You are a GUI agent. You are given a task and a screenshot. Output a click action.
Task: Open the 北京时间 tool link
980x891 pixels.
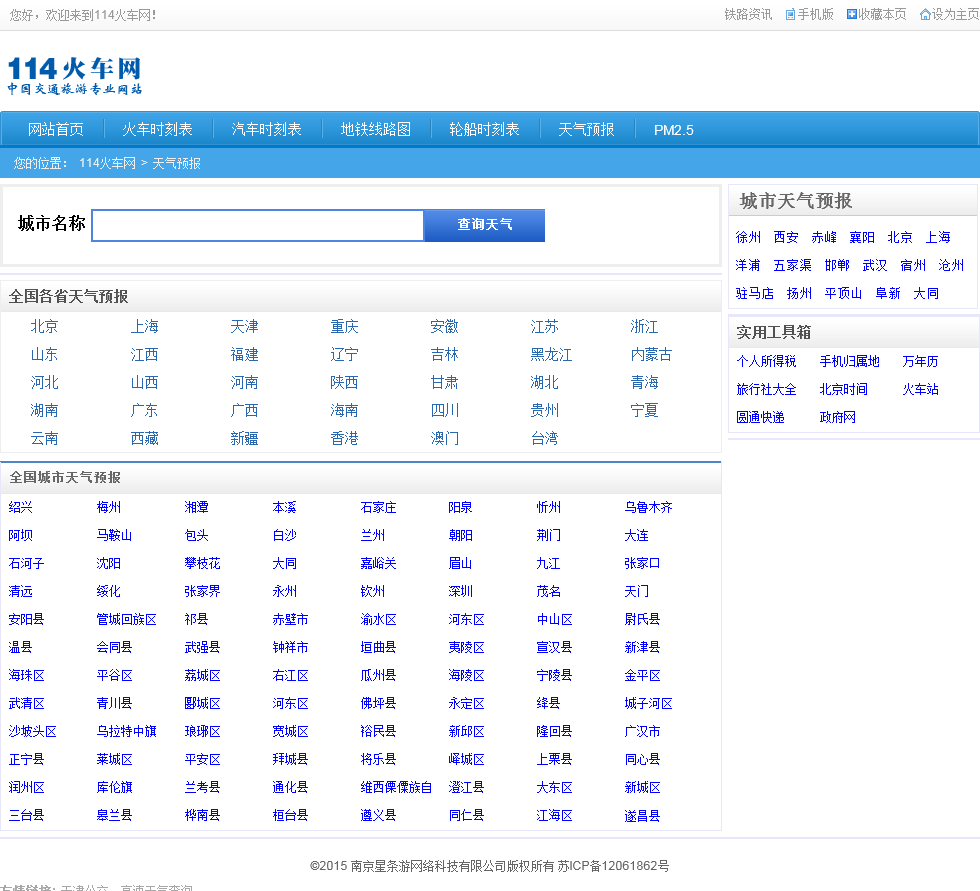tap(843, 389)
